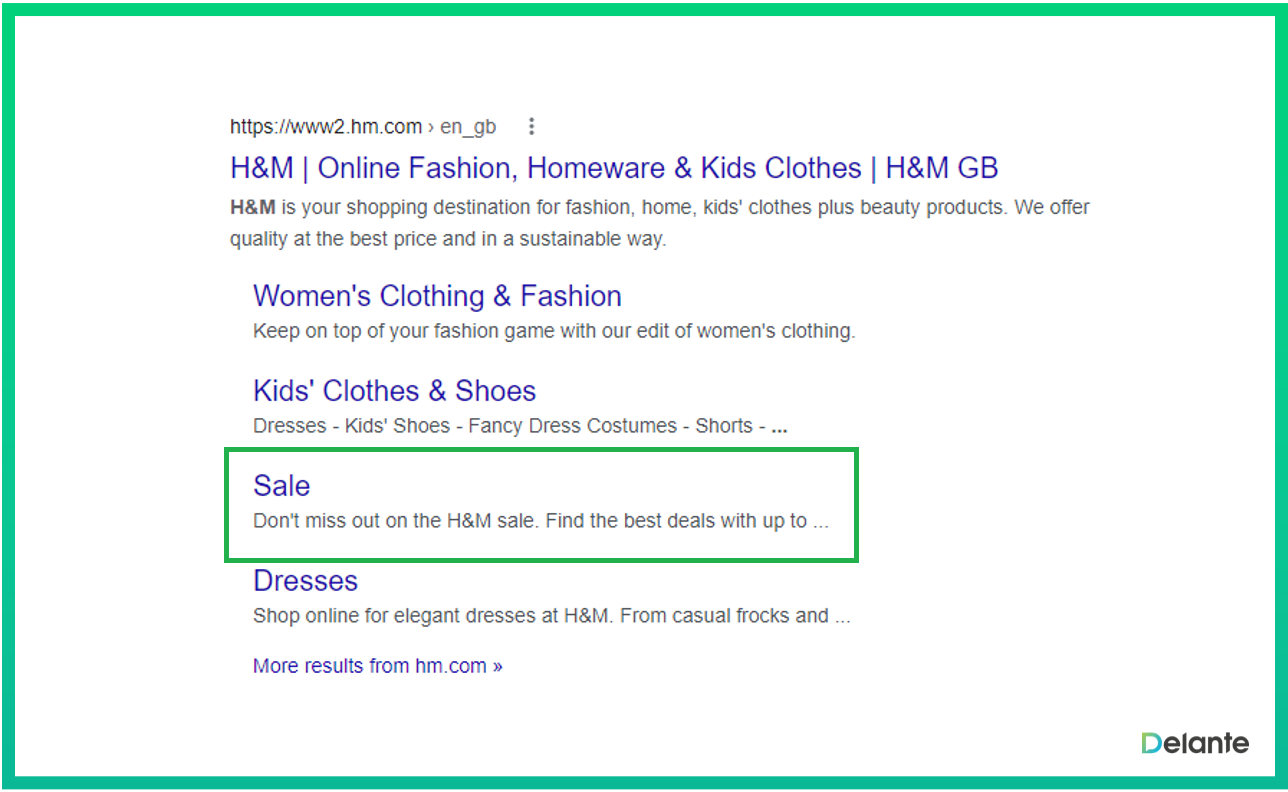1288x792 pixels.
Task: Click the 'H&M is your shopping destination' description
Action: 659,224
